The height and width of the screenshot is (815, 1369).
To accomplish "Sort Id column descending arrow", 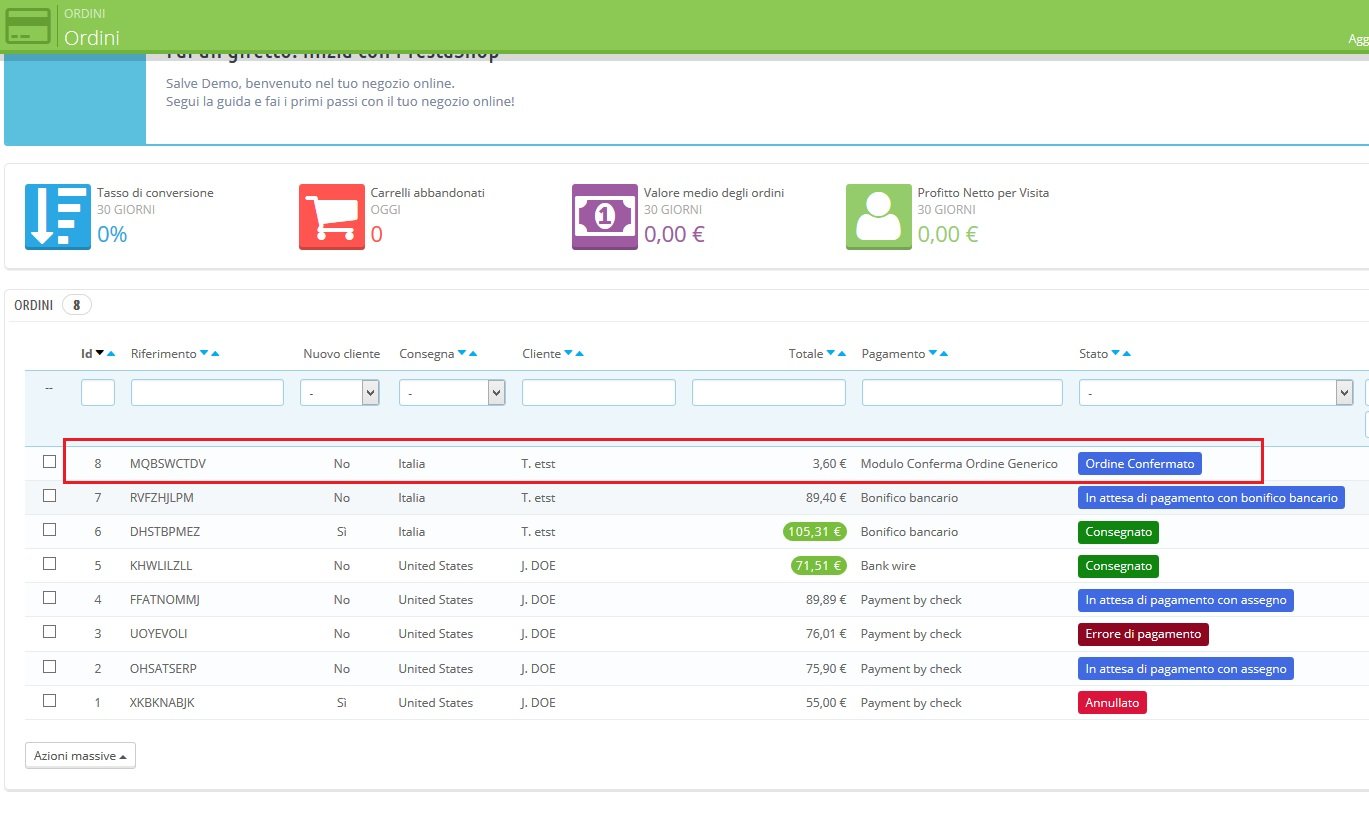I will coord(100,354).
